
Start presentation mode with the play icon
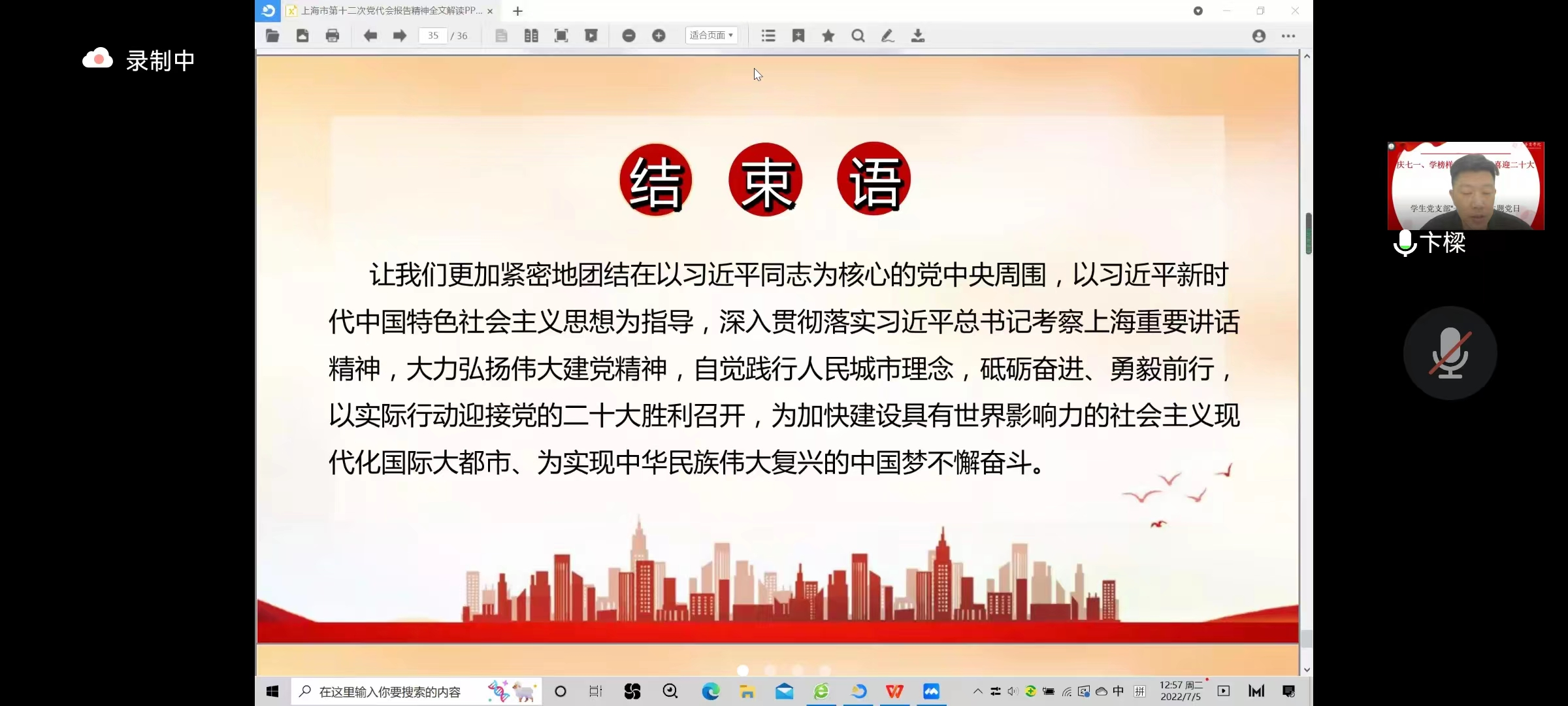(591, 36)
